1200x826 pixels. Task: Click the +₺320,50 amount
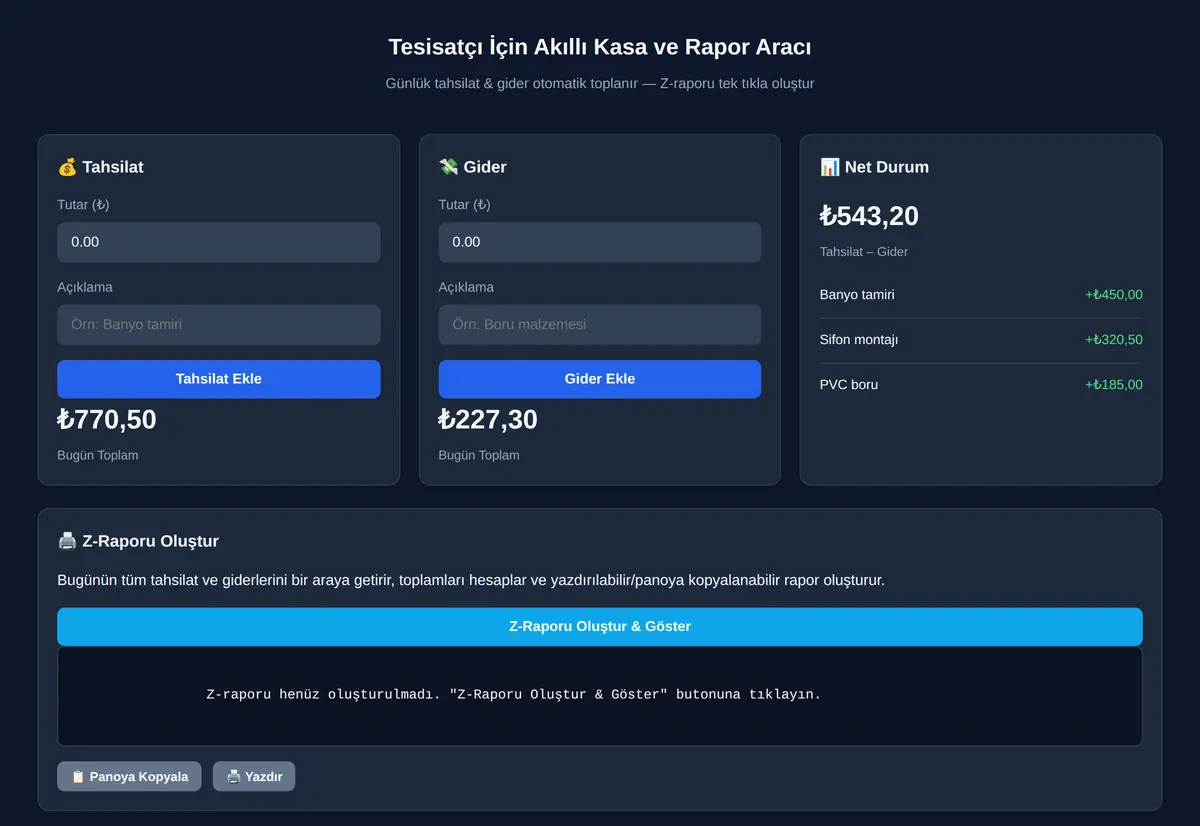(1113, 340)
